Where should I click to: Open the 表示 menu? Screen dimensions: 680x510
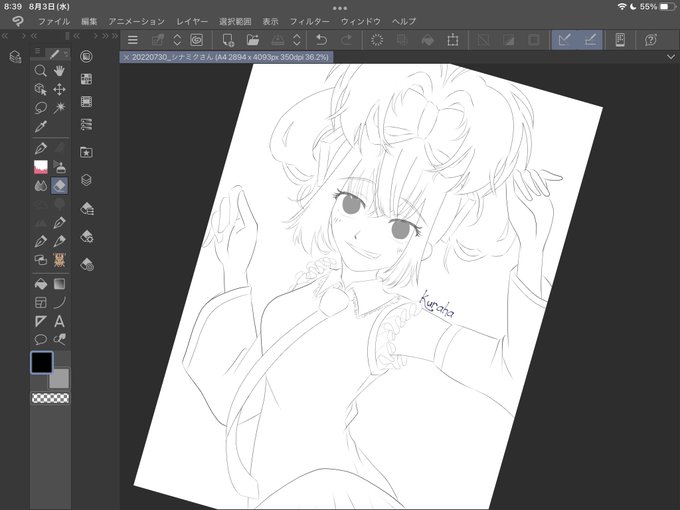tap(271, 22)
